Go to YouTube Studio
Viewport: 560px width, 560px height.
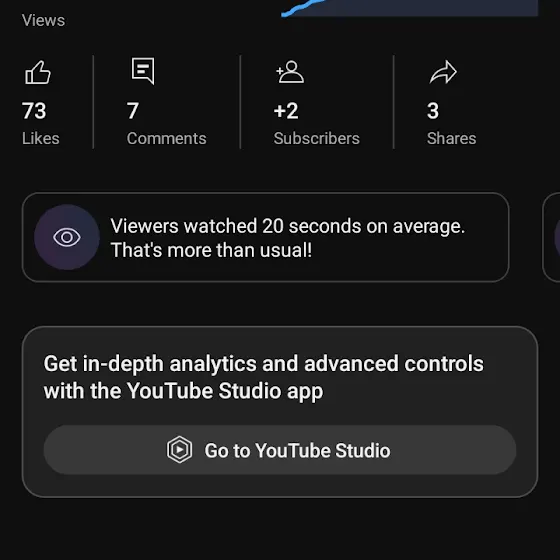pyautogui.click(x=280, y=450)
